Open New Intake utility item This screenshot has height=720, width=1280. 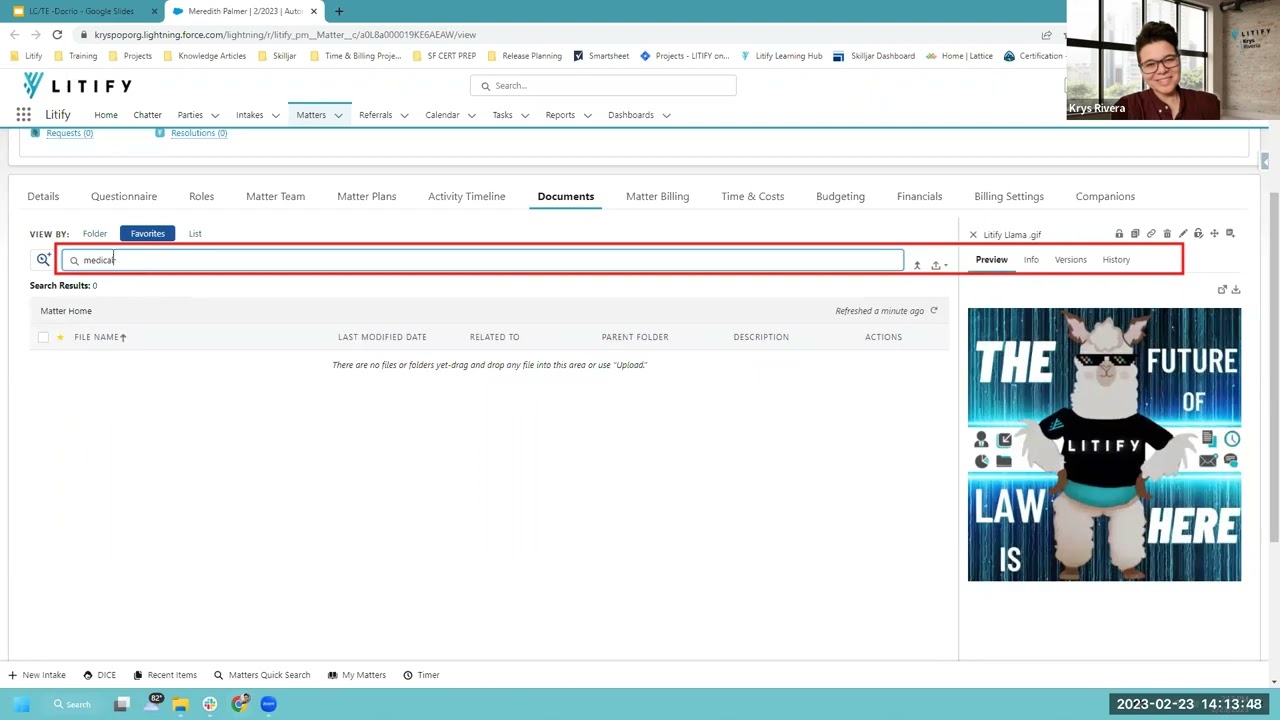coord(36,675)
